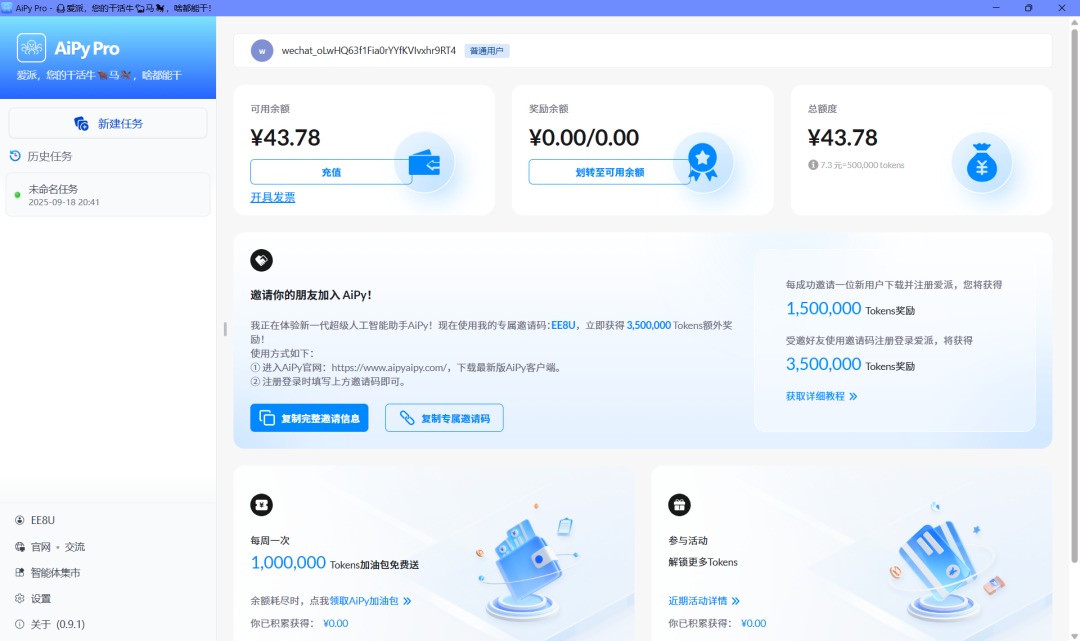The width and height of the screenshot is (1080, 641).
Task: Open 交流 in the sidebar
Action: [x=75, y=547]
